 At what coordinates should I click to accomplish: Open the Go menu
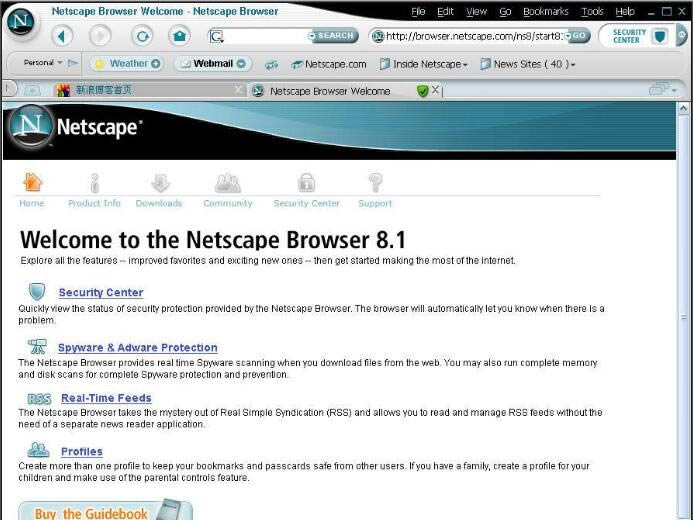pyautogui.click(x=505, y=12)
